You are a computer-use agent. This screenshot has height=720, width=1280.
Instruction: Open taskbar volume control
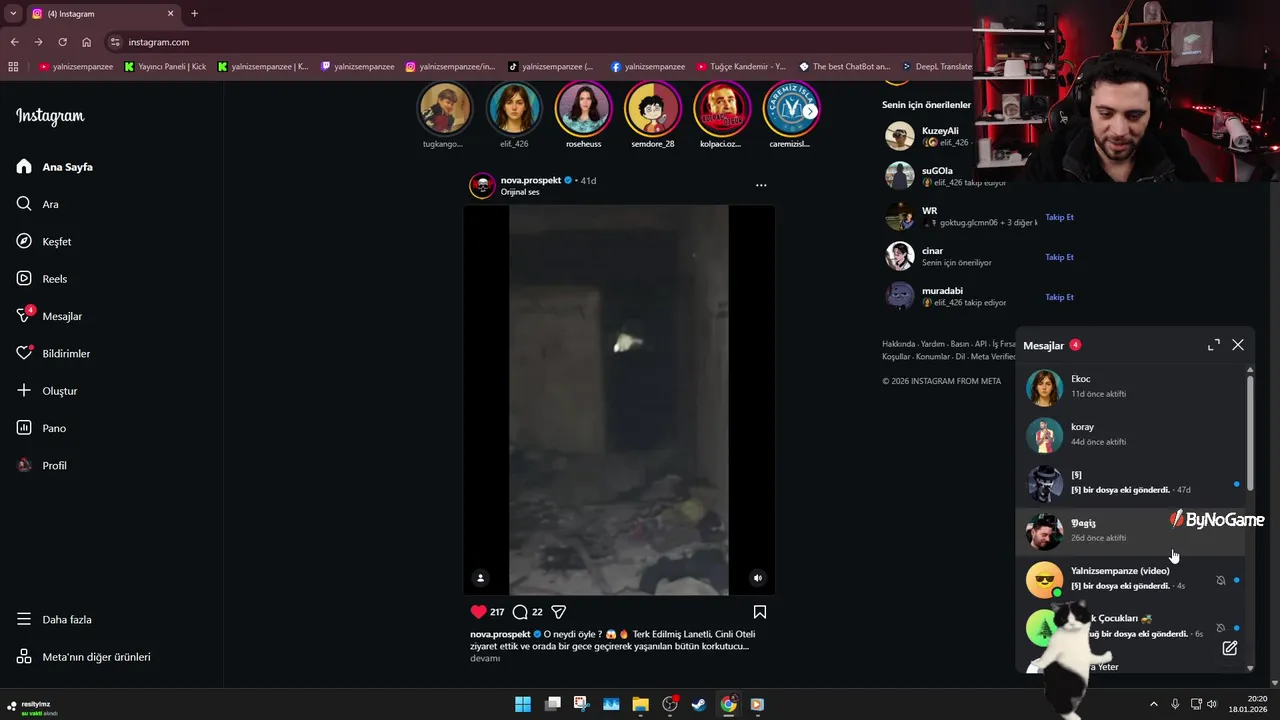(1211, 704)
